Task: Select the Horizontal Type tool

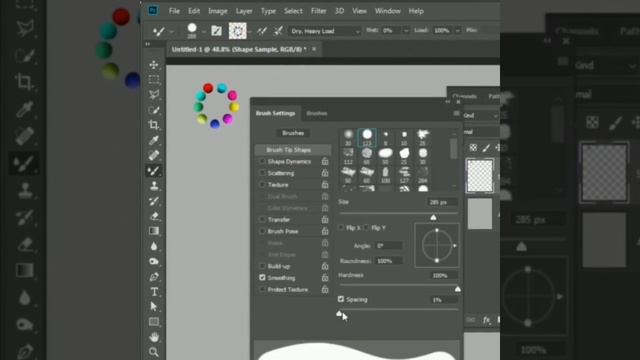Action: (x=154, y=292)
